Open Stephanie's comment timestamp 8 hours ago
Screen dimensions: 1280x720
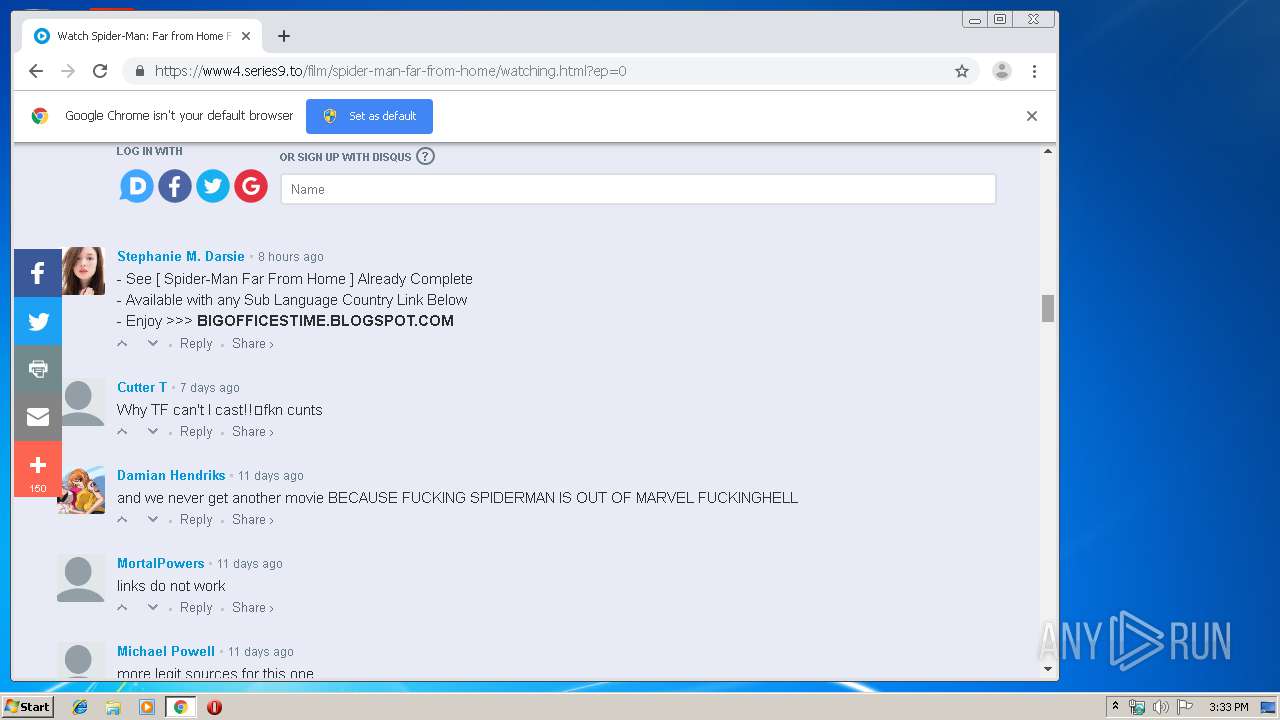pos(291,257)
